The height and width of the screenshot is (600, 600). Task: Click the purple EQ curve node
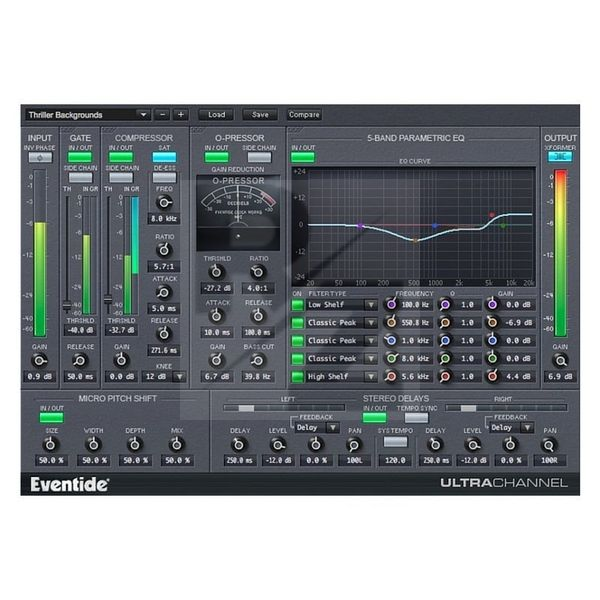pos(360,226)
